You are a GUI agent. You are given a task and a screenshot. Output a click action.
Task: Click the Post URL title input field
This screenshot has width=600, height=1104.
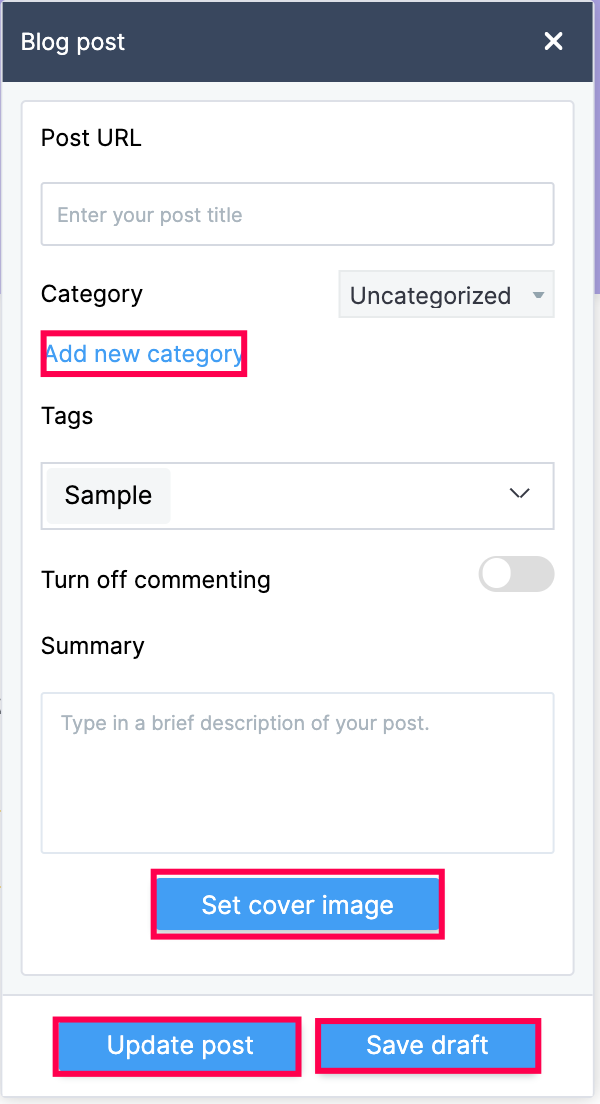click(x=297, y=214)
